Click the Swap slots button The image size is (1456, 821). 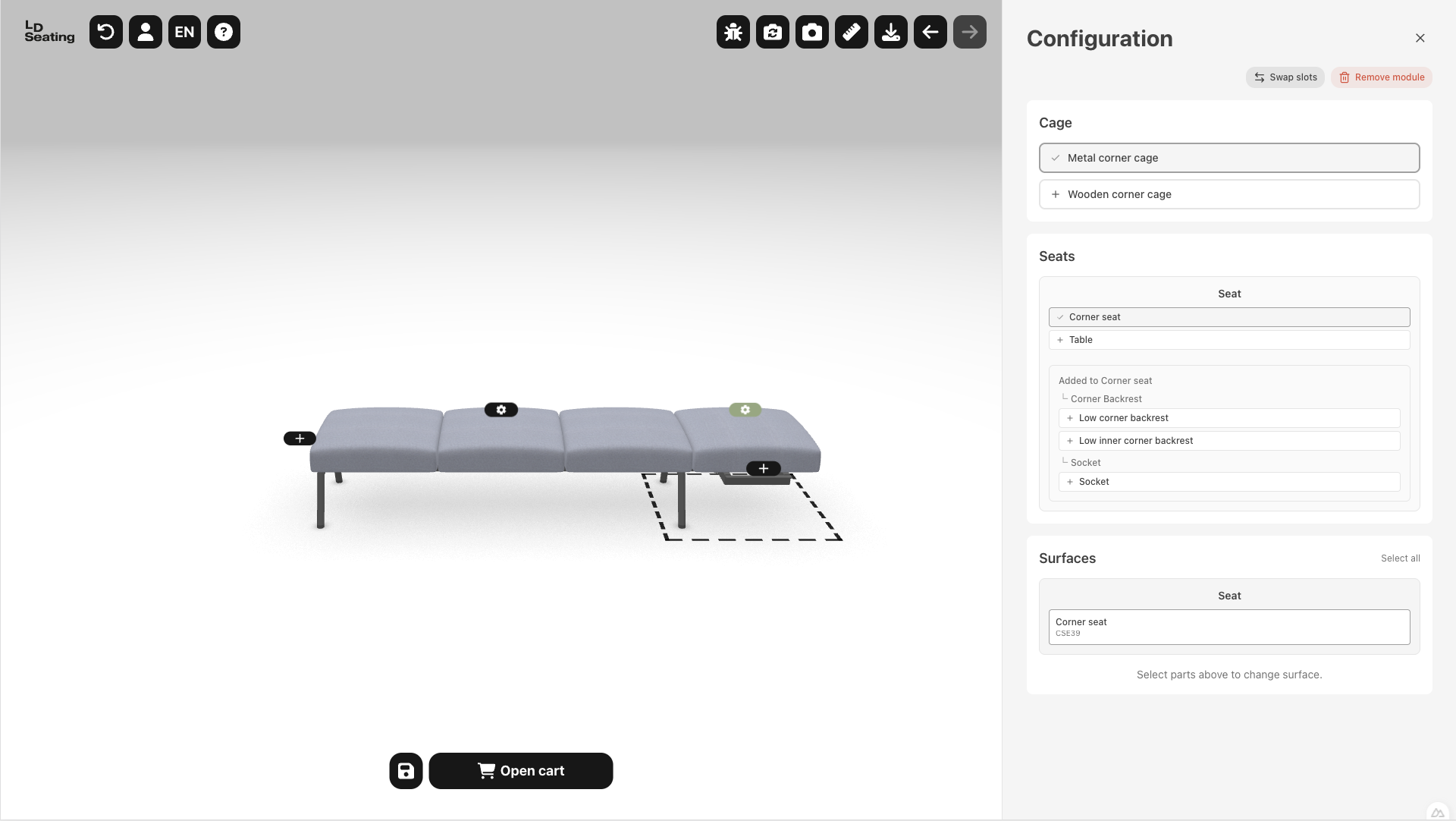pos(1285,77)
